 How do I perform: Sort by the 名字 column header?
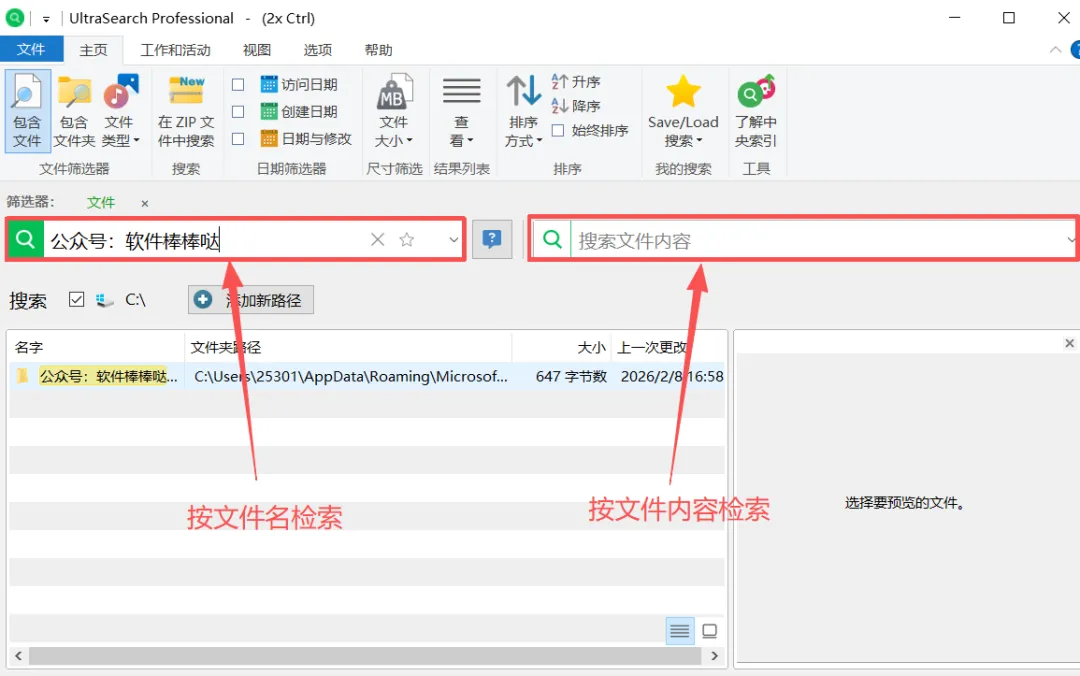[96, 347]
